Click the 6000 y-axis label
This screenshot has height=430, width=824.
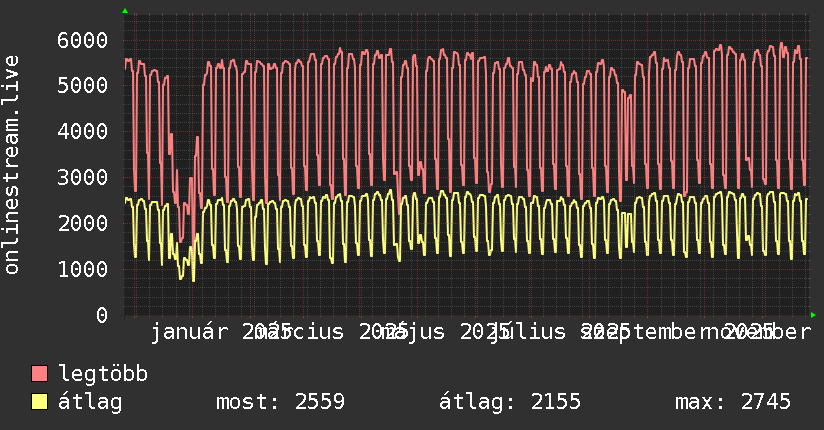pos(81,40)
